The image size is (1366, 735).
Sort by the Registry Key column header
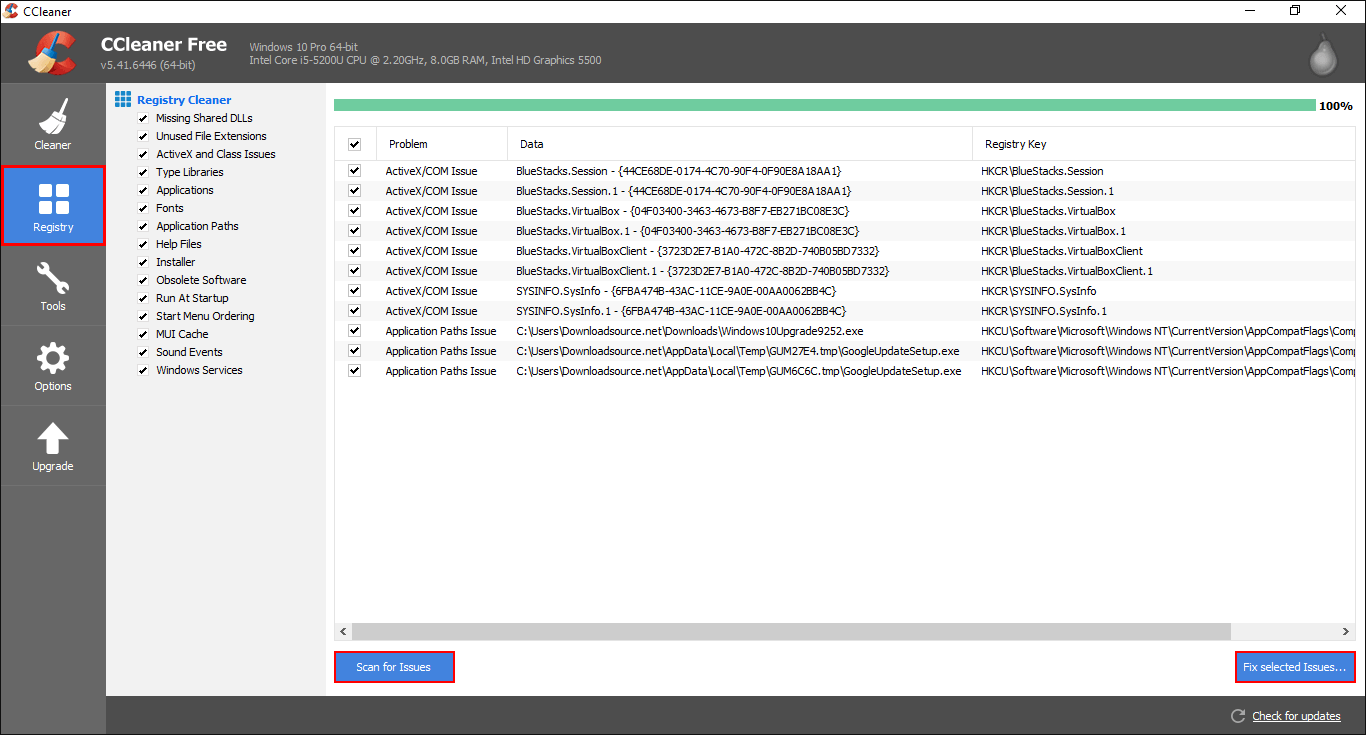(x=1164, y=144)
